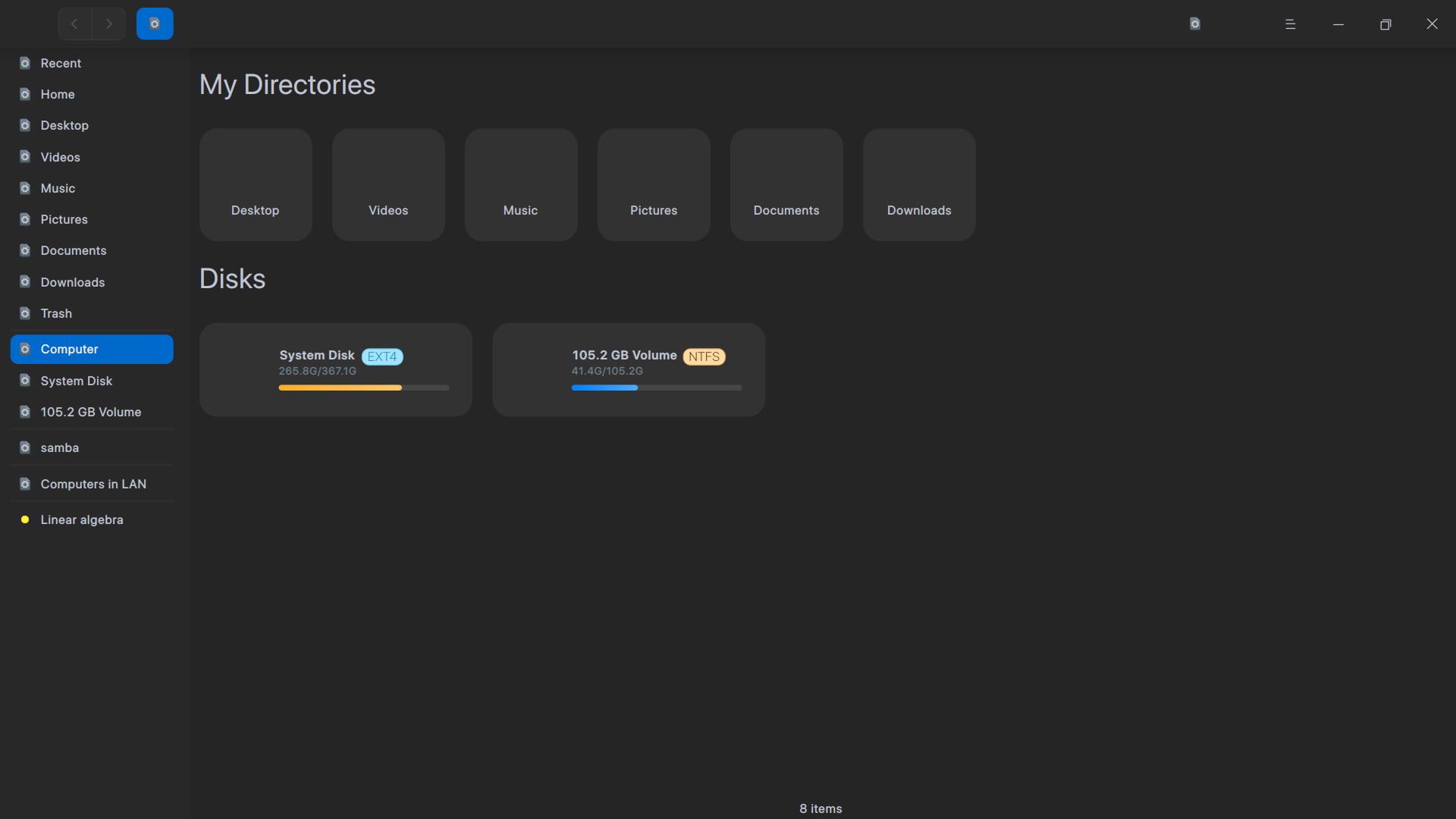Image resolution: width=1456 pixels, height=819 pixels.
Task: Click the 8 items status text
Action: pos(821,808)
